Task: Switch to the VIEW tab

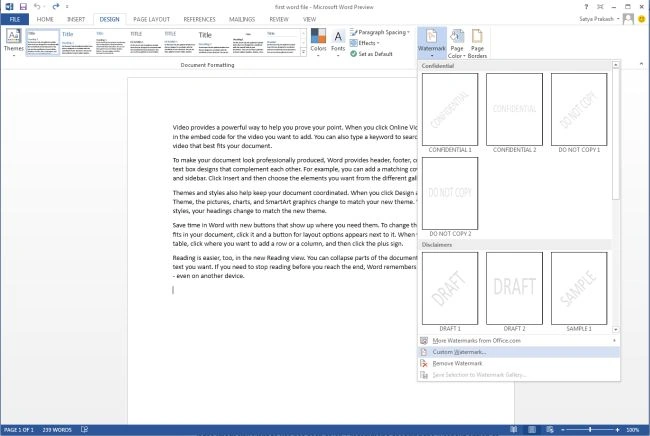Action: pos(309,19)
